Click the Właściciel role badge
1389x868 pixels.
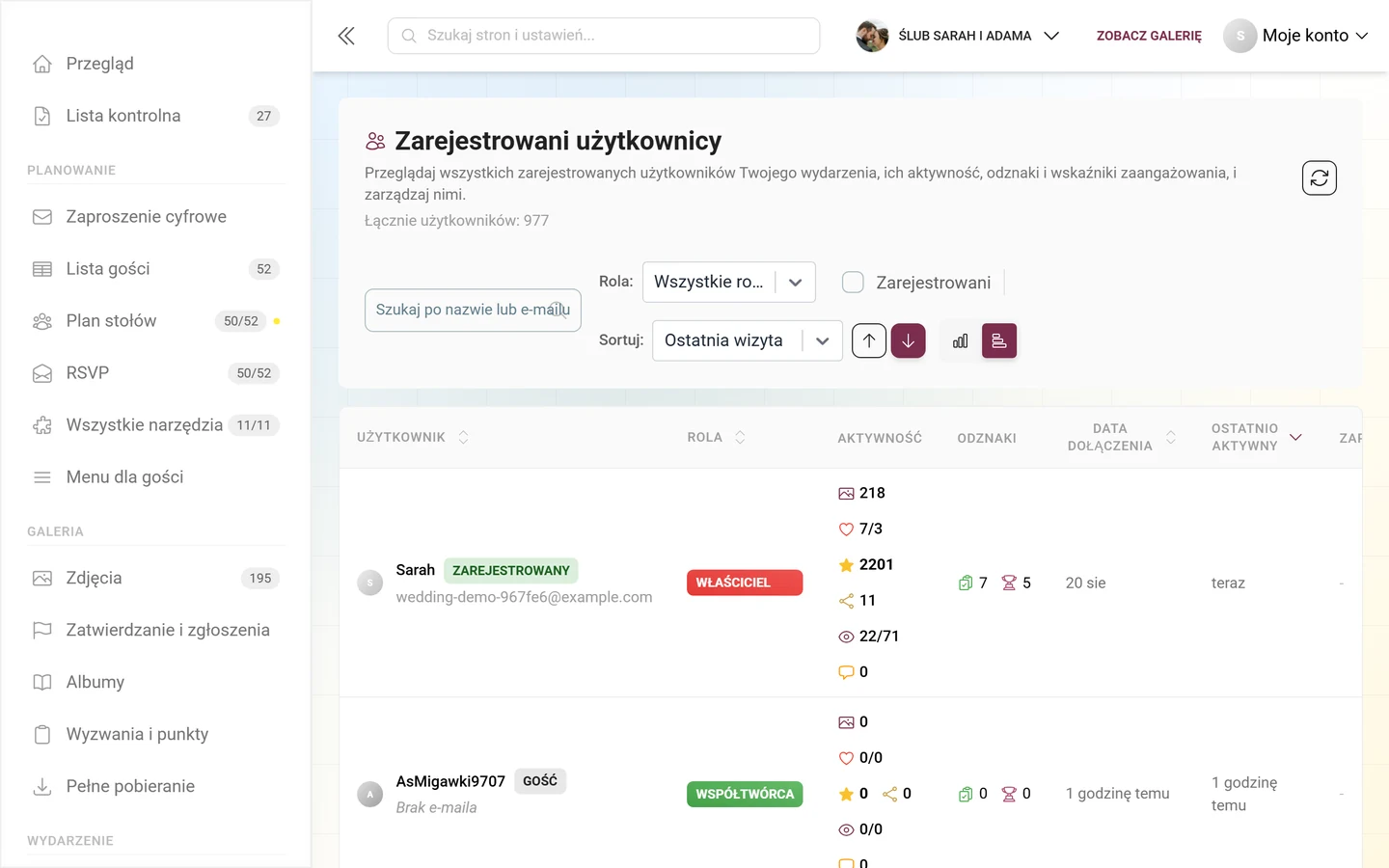745,583
